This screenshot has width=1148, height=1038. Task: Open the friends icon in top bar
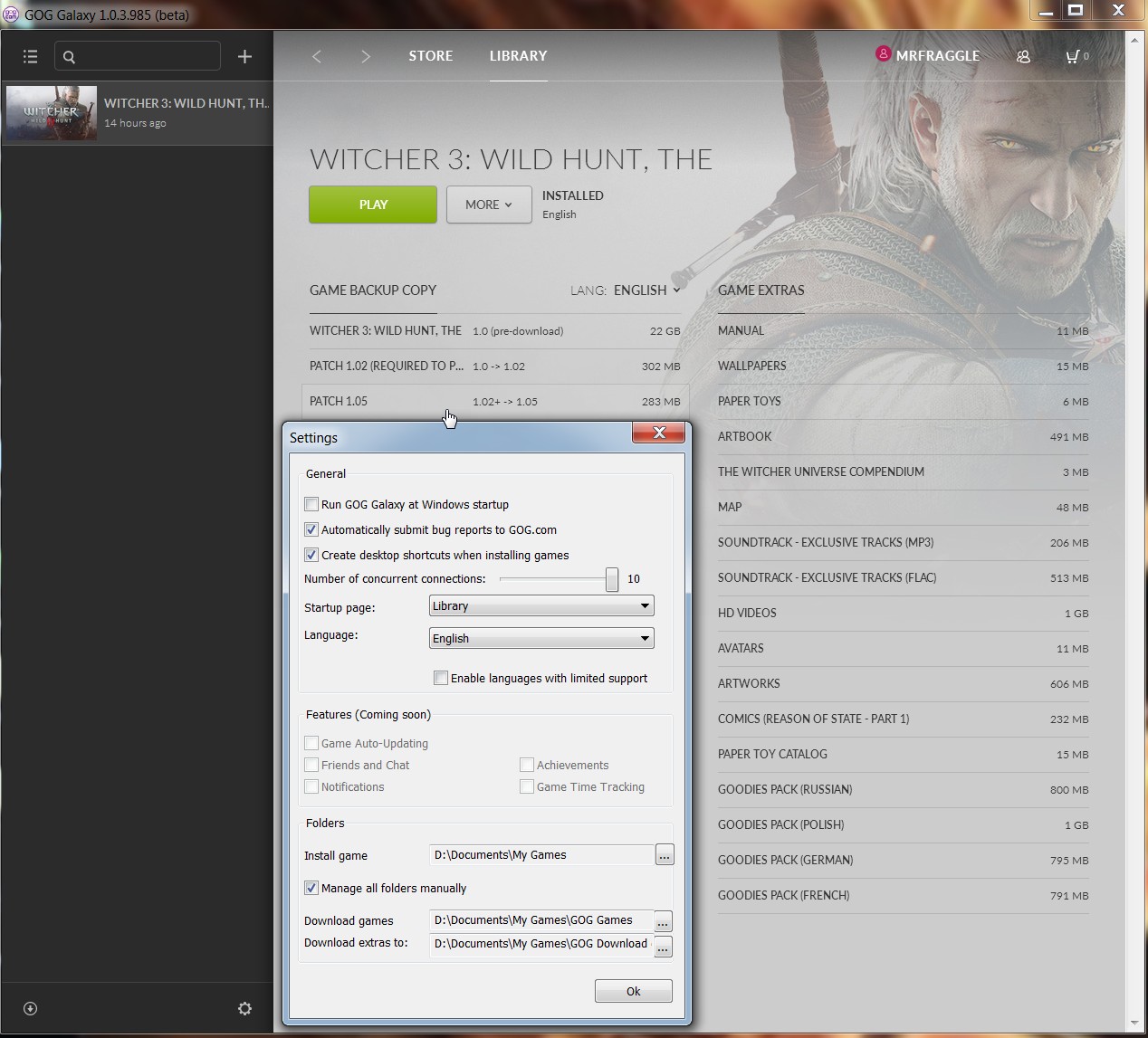(x=1023, y=56)
